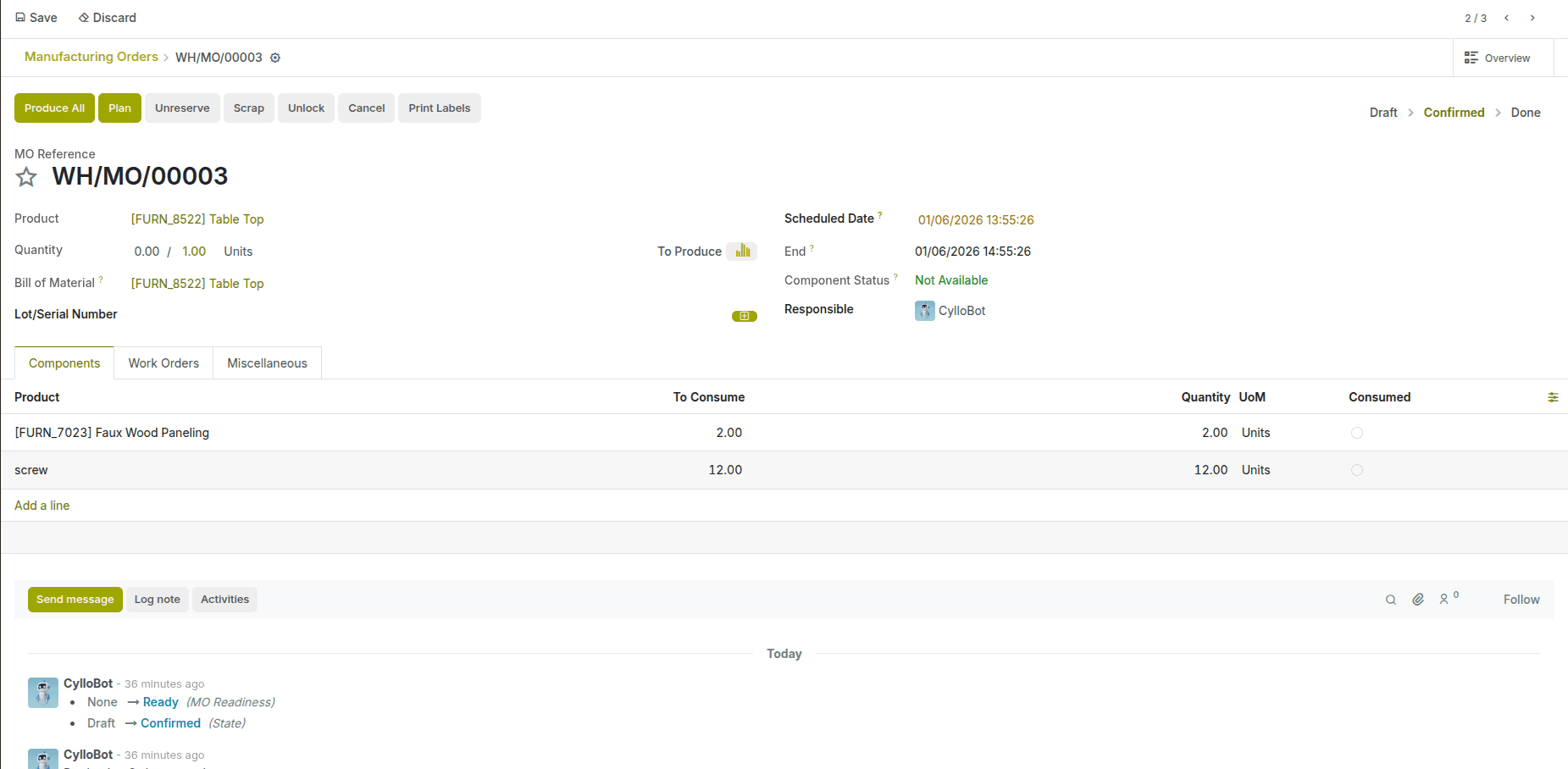This screenshot has height=769, width=1568.
Task: Attach a file using the paperclip icon
Action: pos(1418,599)
